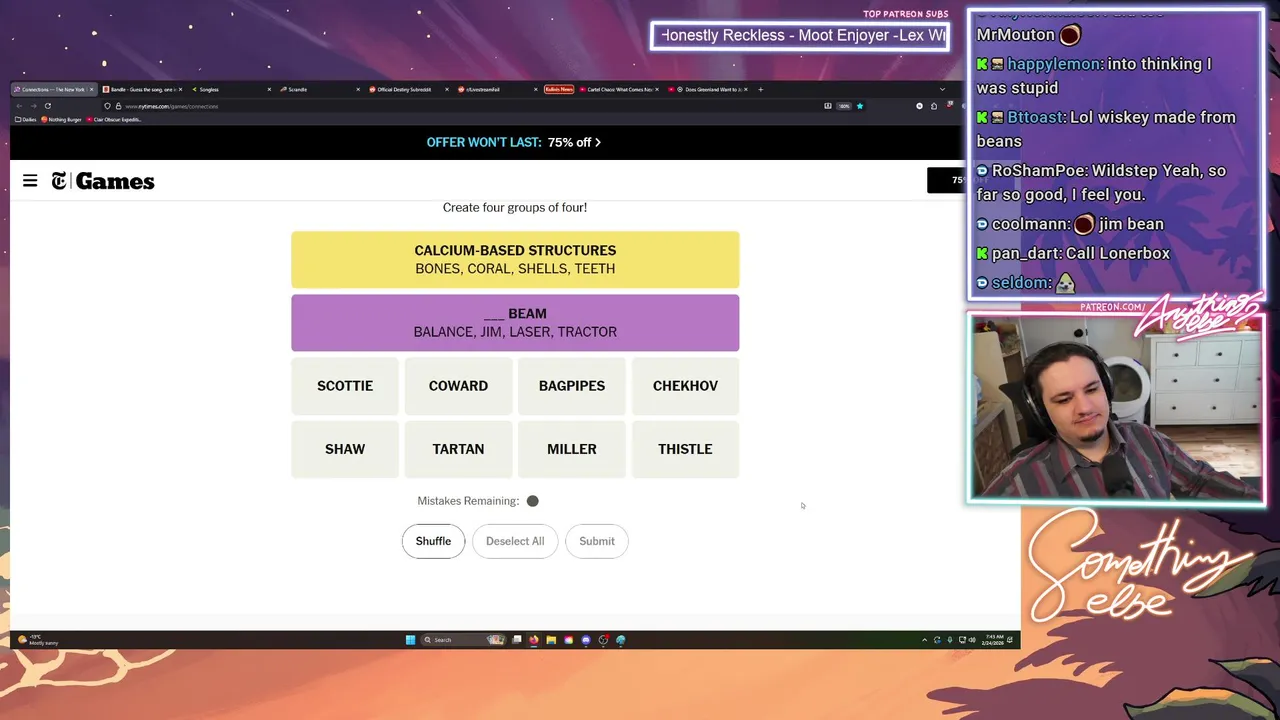Reload the Connections page
Viewport: 1280px width, 720px height.
click(x=47, y=106)
